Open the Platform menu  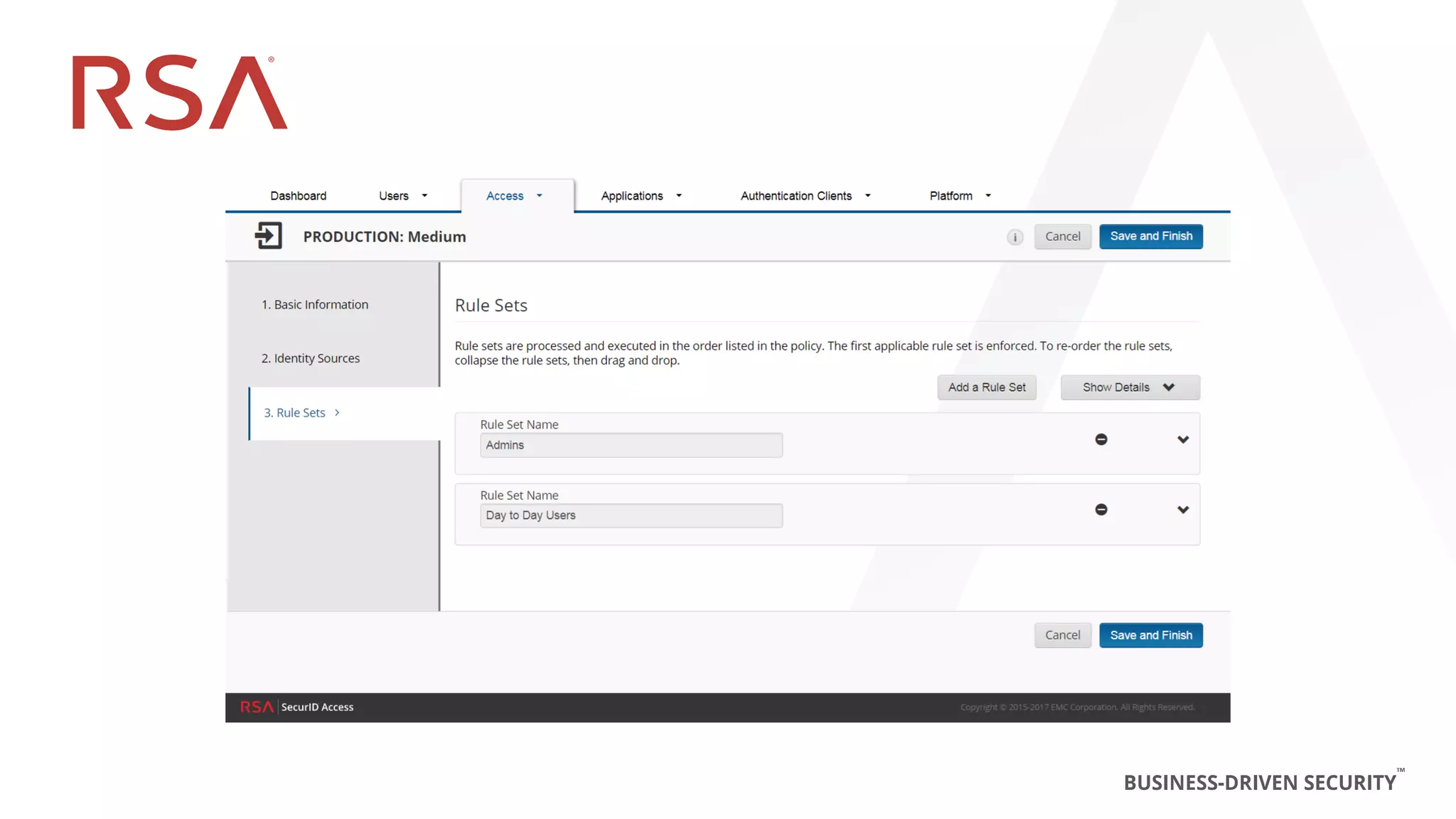[960, 196]
